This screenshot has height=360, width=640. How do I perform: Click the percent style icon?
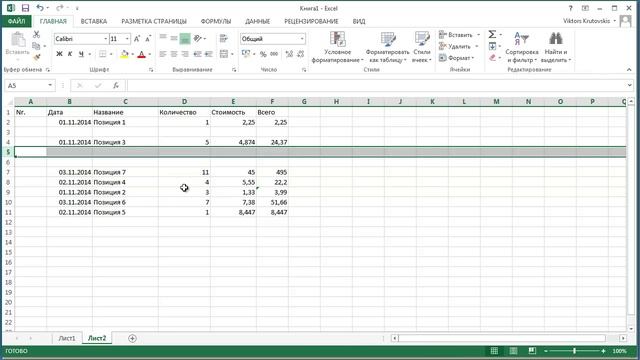coord(263,54)
